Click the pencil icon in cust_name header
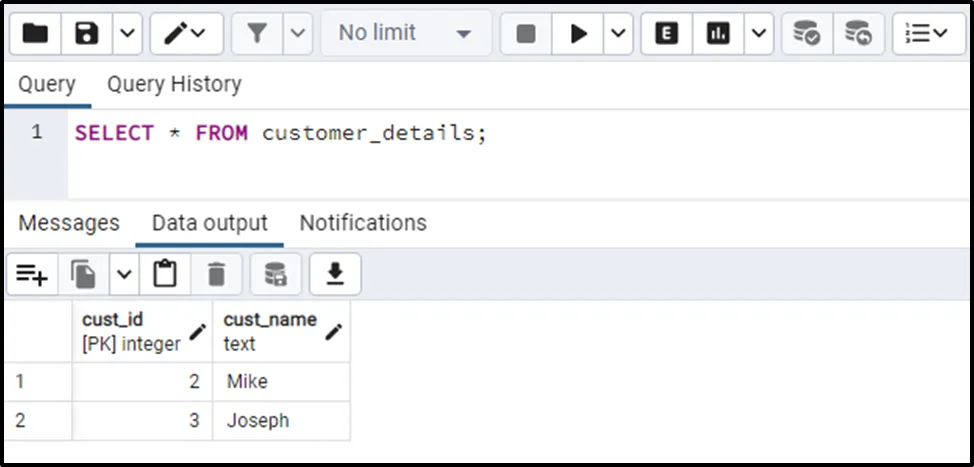This screenshot has height=467, width=974. click(333, 331)
